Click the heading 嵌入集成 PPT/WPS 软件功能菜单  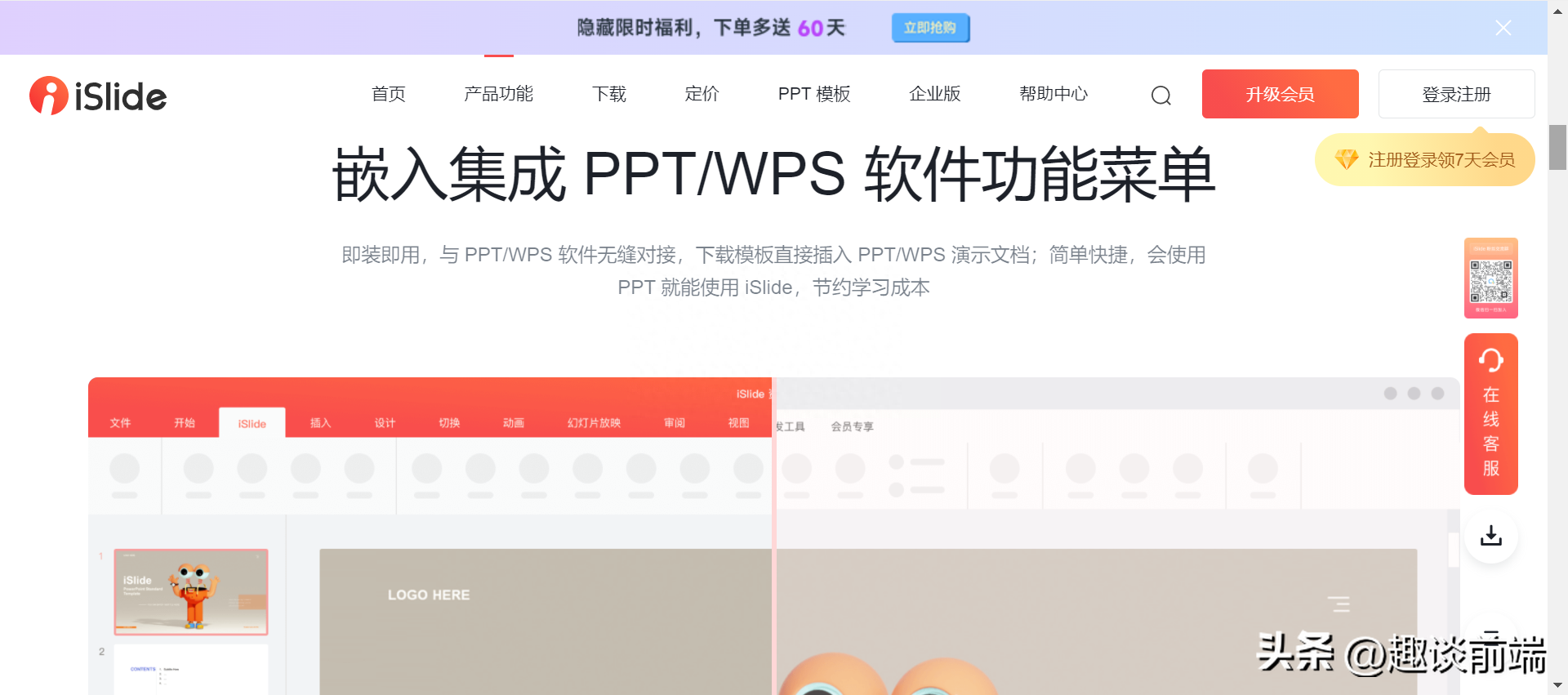click(773, 174)
